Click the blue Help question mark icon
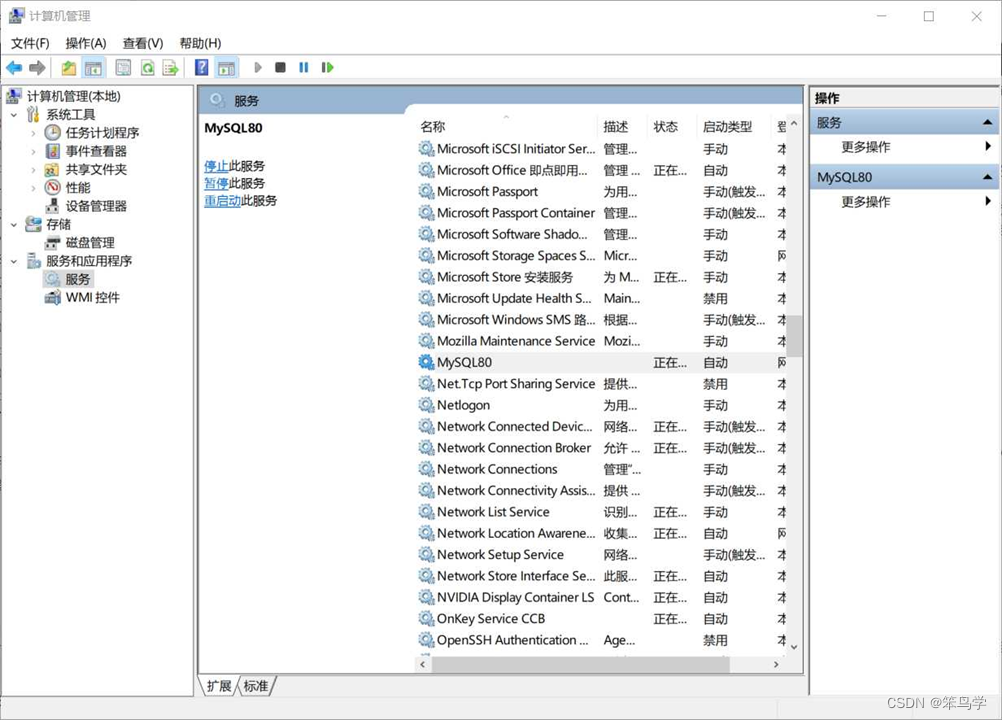Viewport: 1002px width, 720px height. click(201, 68)
